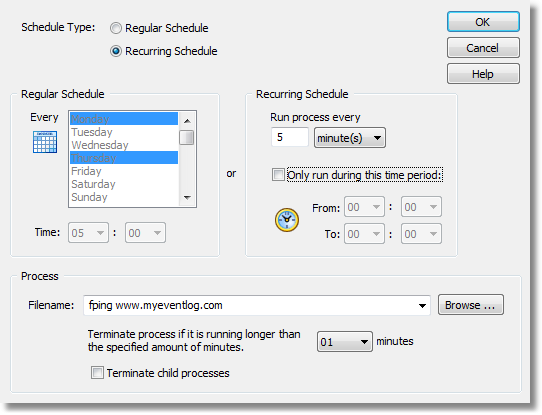Click the Cancel button

click(483, 48)
